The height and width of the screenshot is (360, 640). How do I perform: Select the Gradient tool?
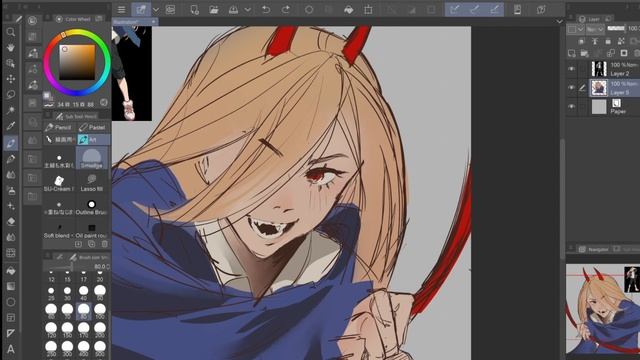[x=11, y=286]
